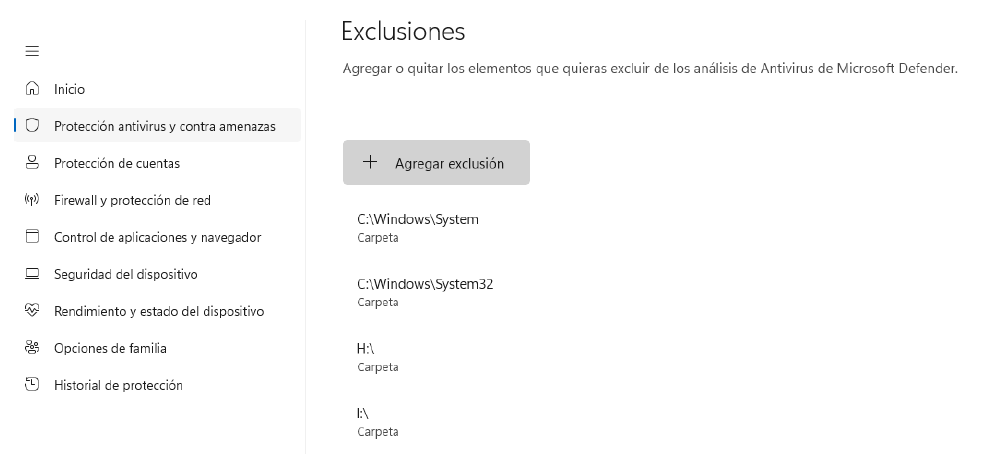The height and width of the screenshot is (456, 998).
Task: Click the Inicio home icon
Action: [32, 89]
